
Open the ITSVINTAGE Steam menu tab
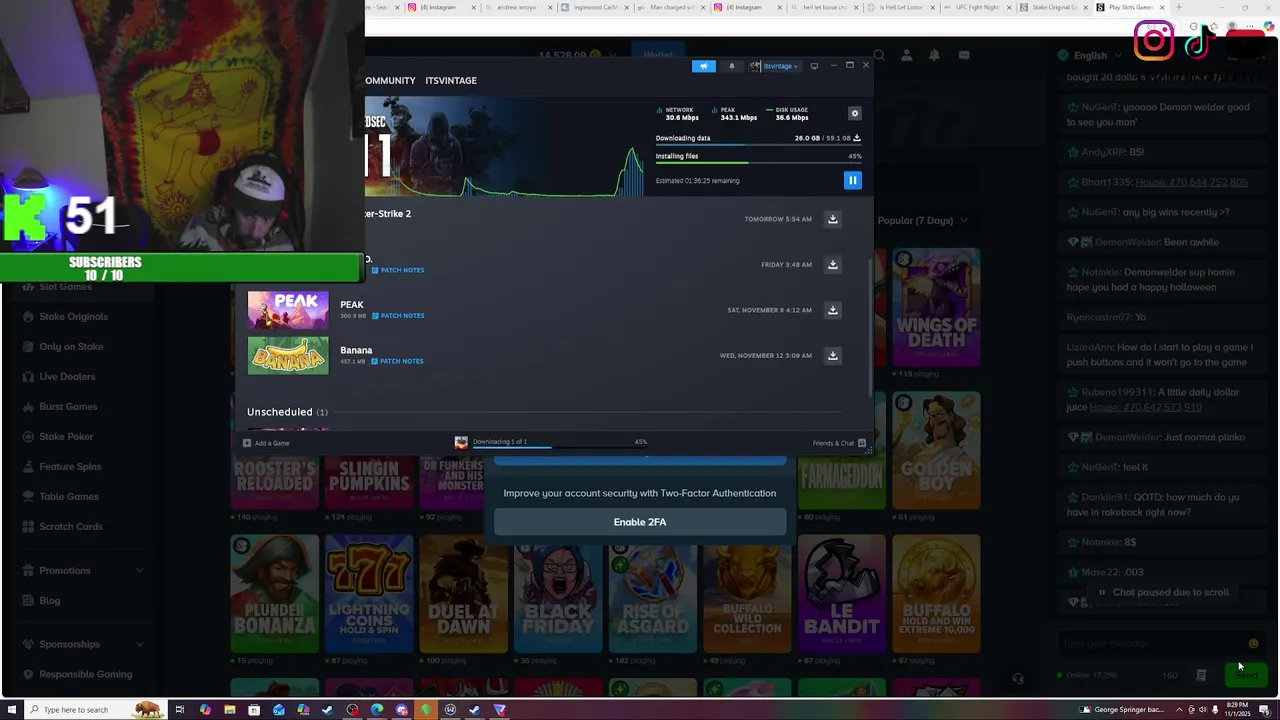[451, 80]
